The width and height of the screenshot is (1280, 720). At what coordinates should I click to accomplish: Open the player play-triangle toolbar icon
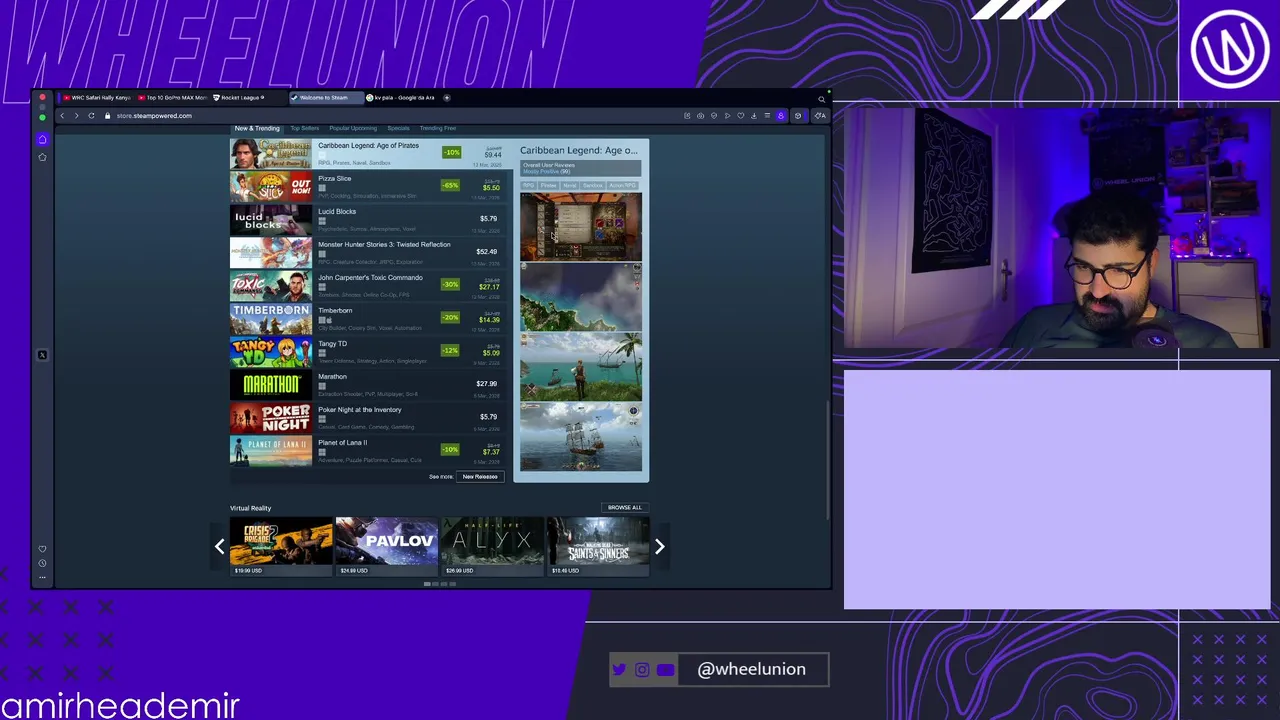[x=727, y=116]
